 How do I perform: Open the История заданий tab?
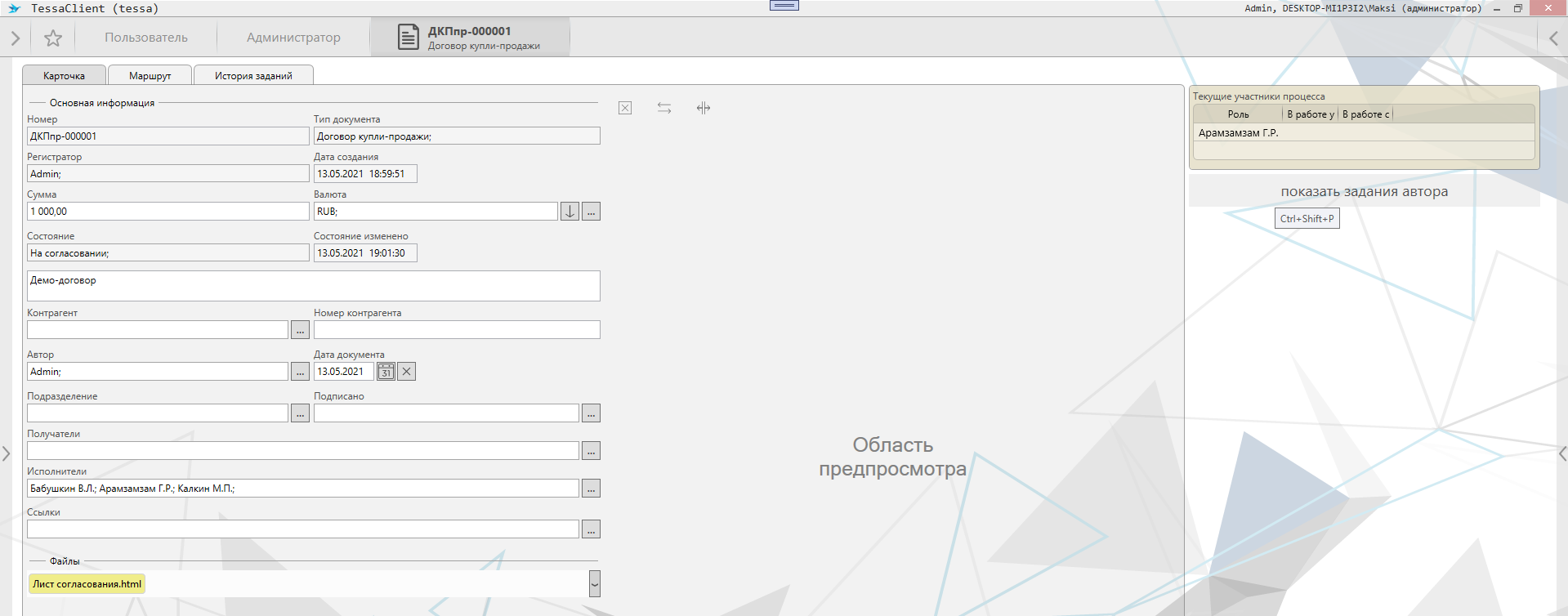point(253,76)
